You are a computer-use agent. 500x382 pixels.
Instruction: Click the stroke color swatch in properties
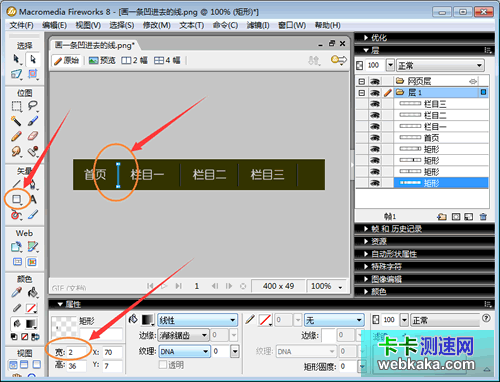pos(265,320)
